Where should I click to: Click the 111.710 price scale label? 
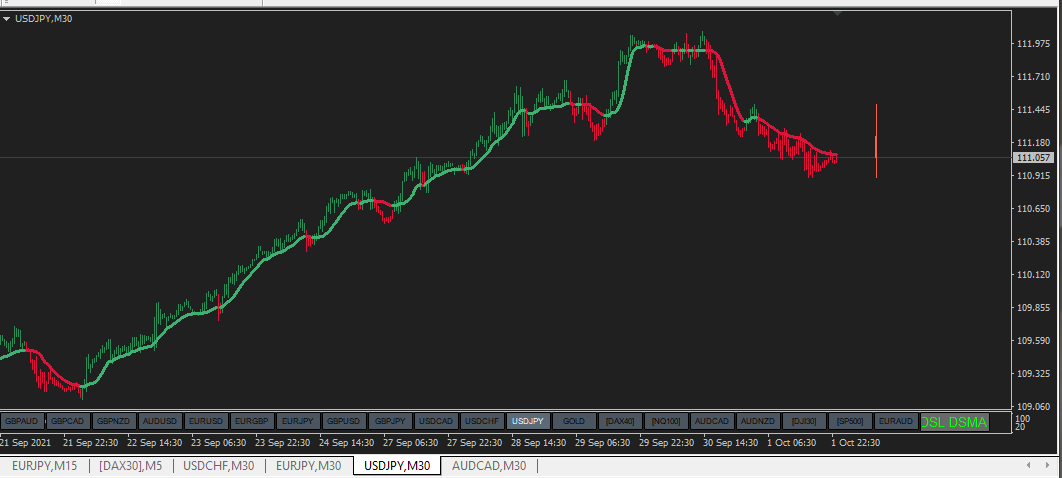click(1034, 77)
